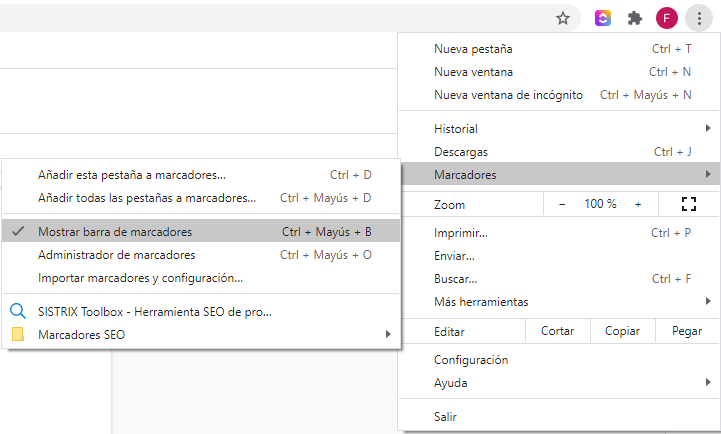Select Imprimir... menu item
This screenshot has width=721, height=434.
coord(559,233)
